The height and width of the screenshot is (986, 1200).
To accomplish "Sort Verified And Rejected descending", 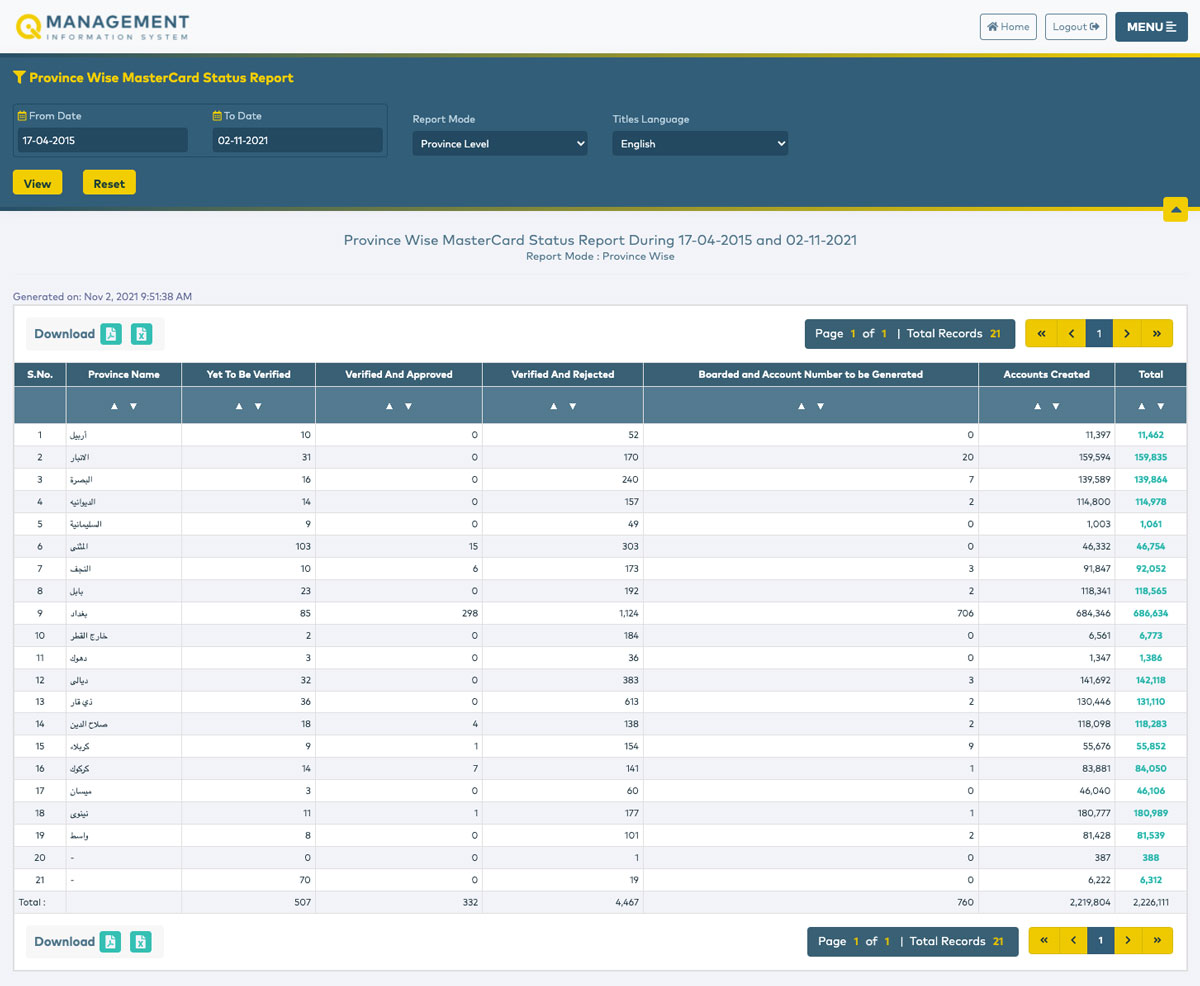I will (x=572, y=406).
